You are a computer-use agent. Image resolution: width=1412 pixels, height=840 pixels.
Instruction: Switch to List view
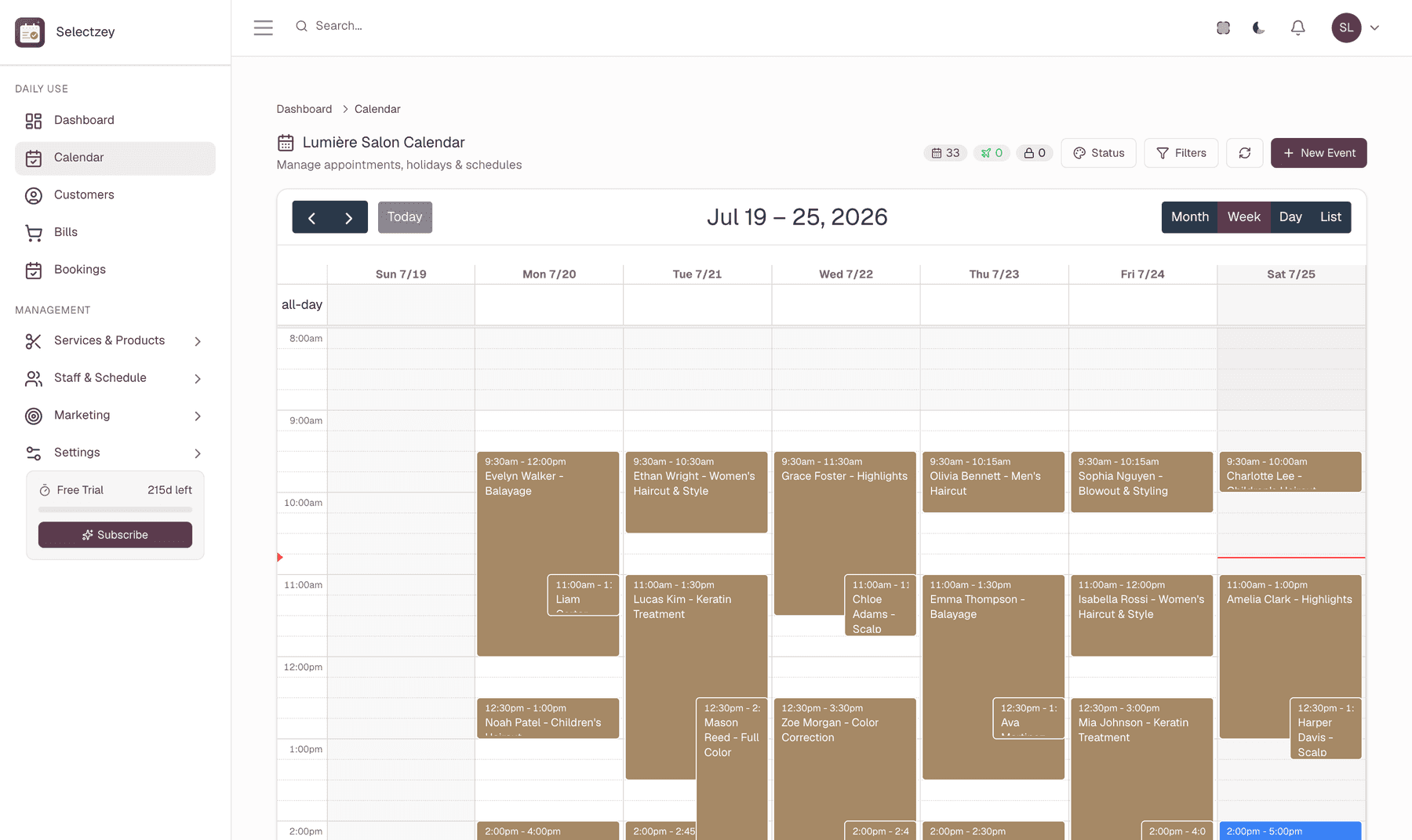(x=1331, y=217)
